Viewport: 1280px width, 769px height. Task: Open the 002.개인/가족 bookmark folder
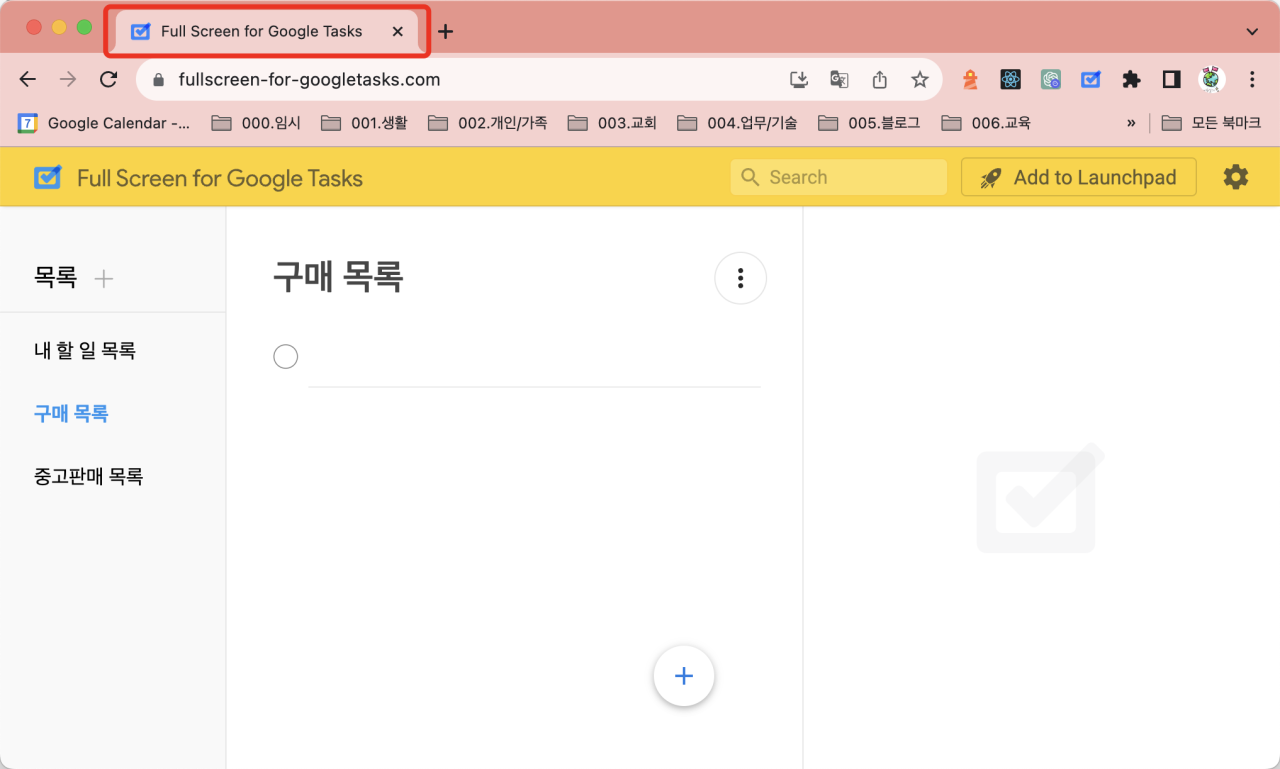488,123
